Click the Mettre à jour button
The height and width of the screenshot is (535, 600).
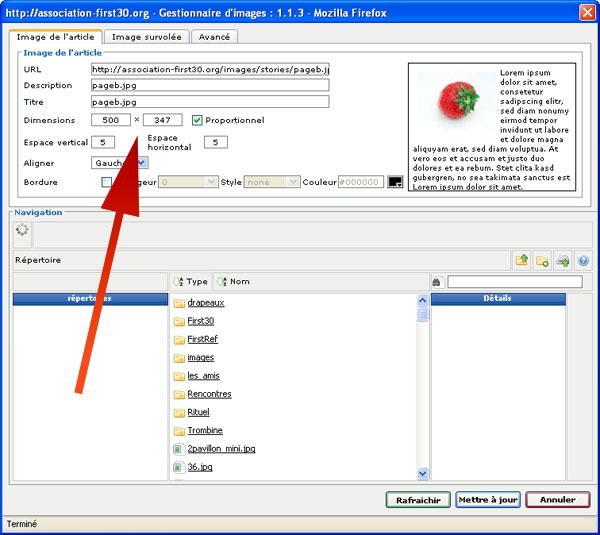(x=487, y=499)
